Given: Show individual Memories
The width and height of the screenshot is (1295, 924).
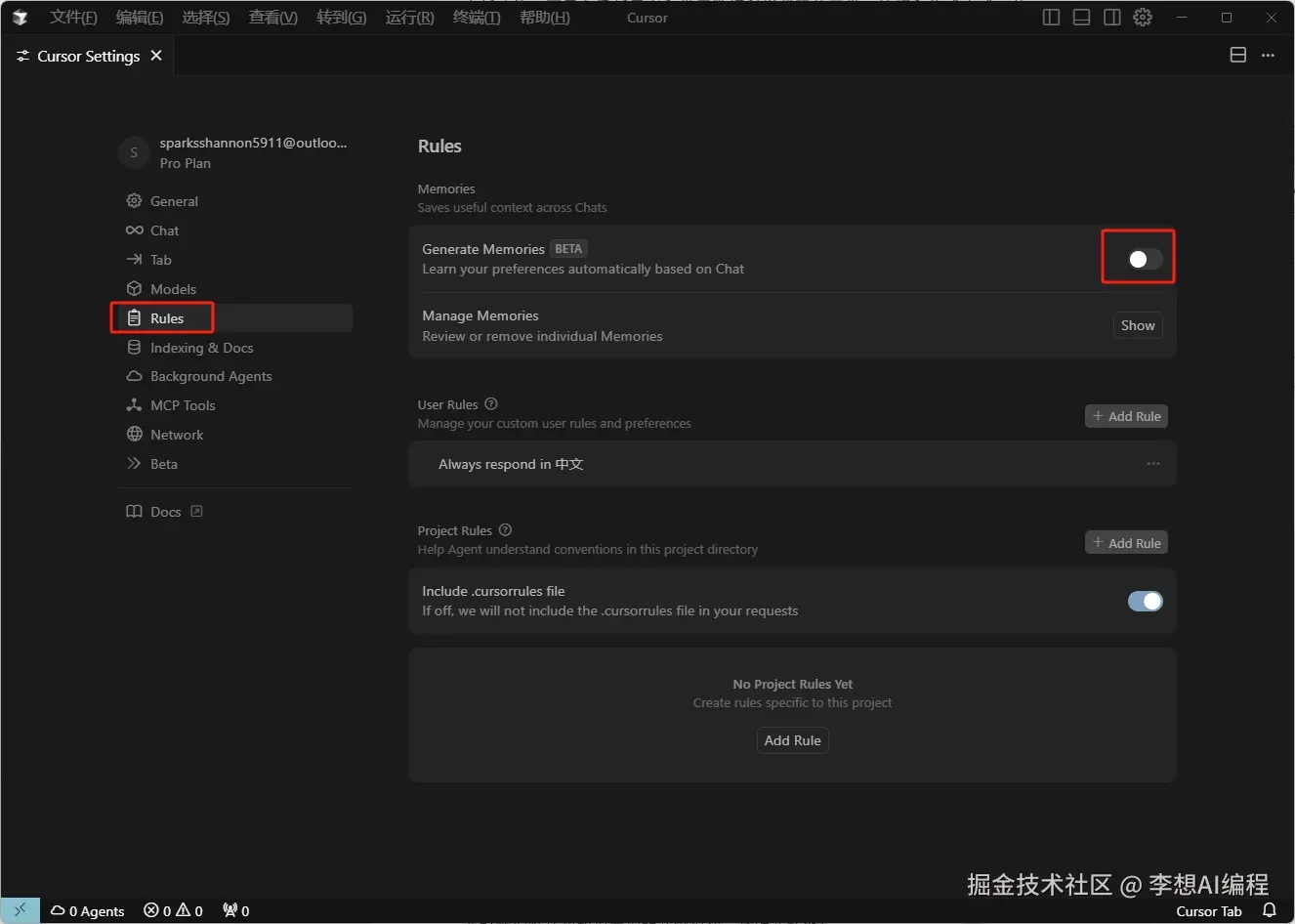Looking at the screenshot, I should click(x=1137, y=325).
